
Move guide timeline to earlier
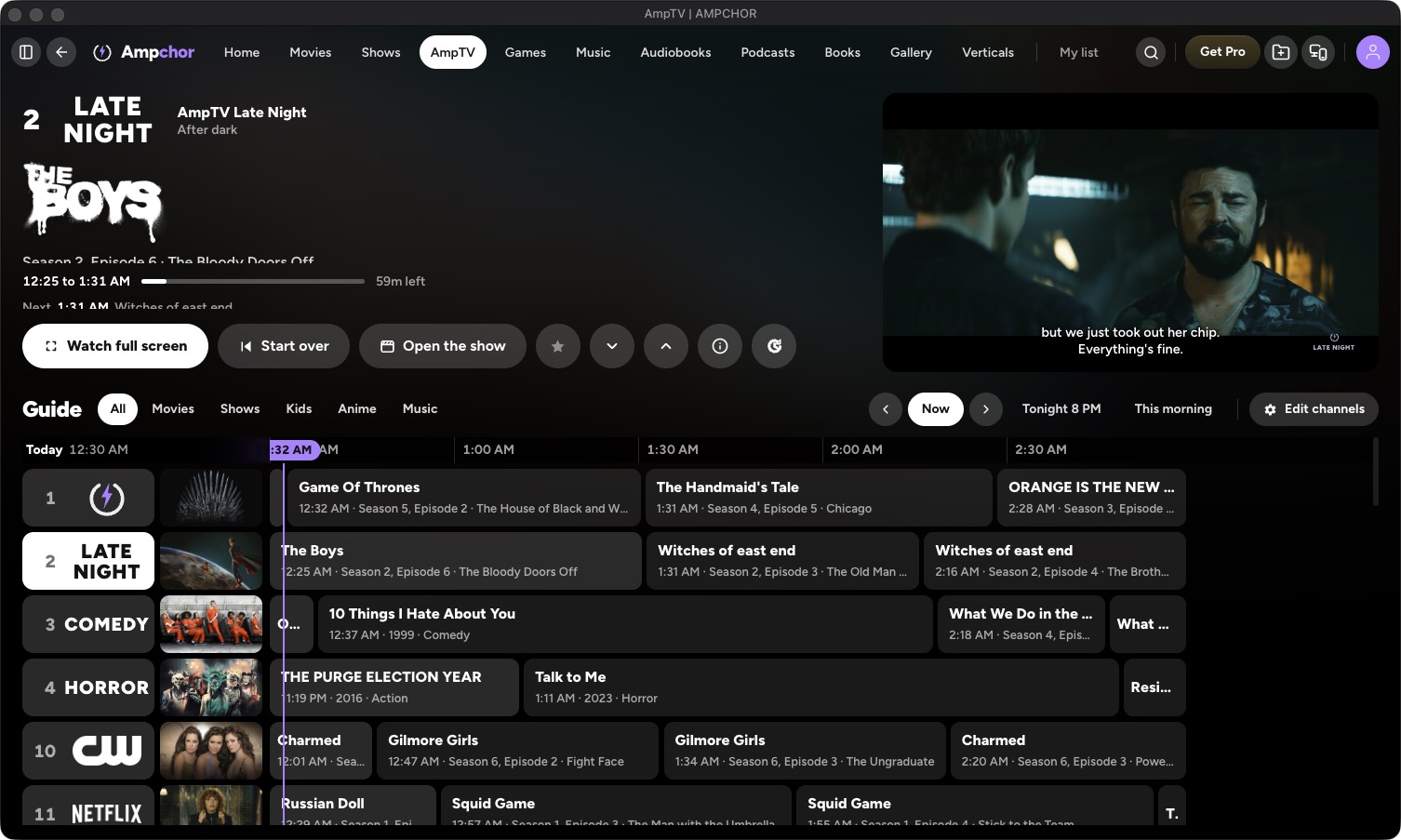tap(886, 409)
